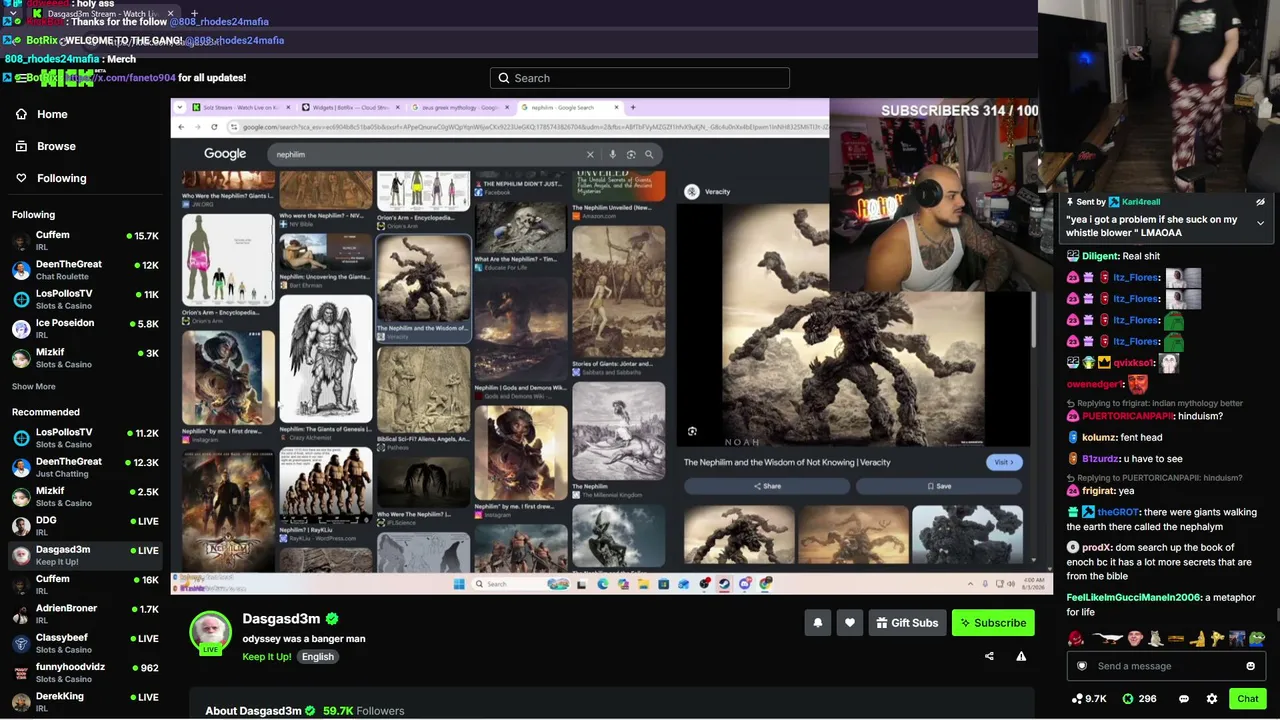Click the Google logo
1280x720 pixels.
[x=225, y=153]
